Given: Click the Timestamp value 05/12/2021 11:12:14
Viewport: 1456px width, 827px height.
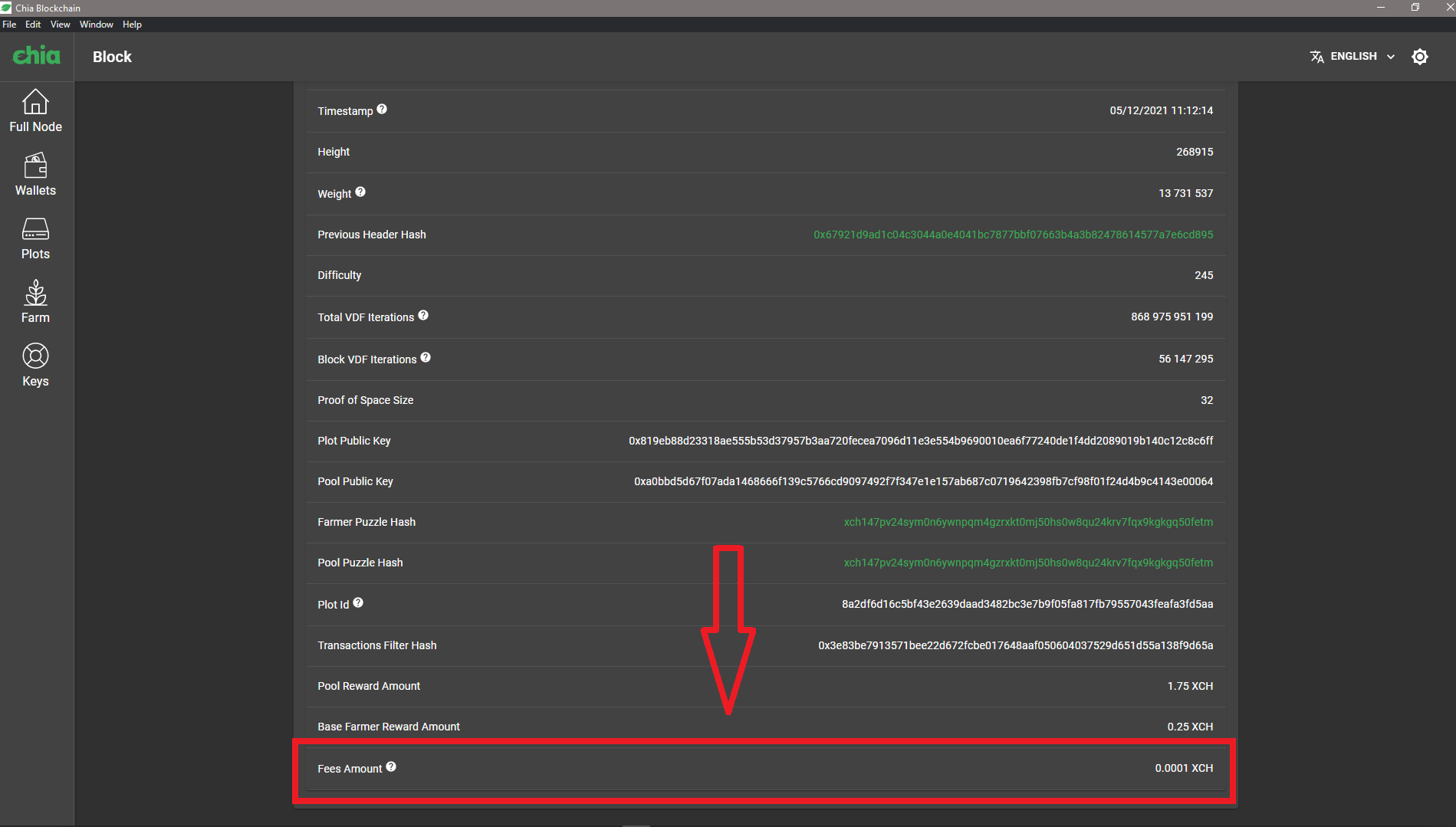Looking at the screenshot, I should click(x=1161, y=110).
